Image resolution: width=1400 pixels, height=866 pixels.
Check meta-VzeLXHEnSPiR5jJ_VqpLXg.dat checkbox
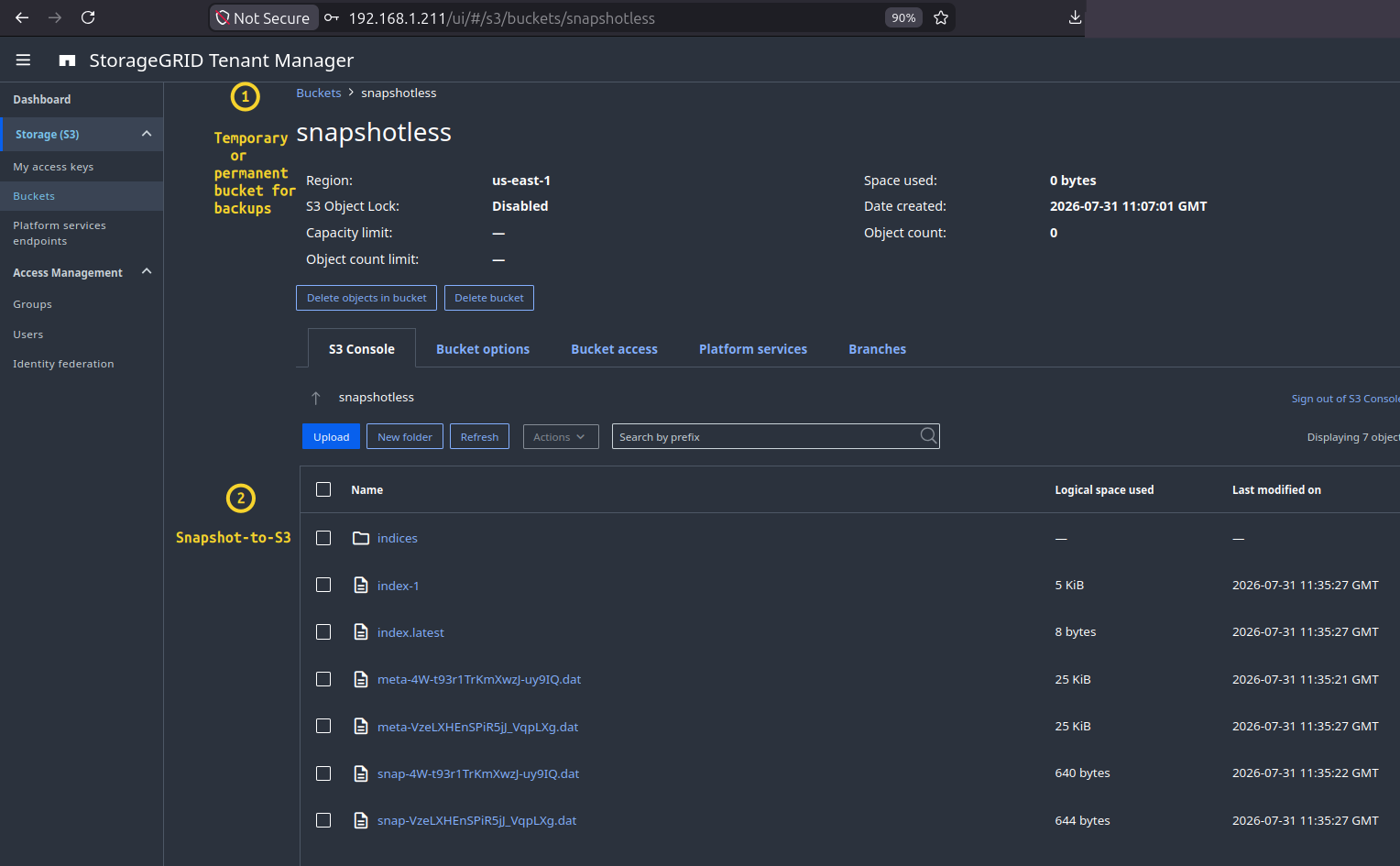(323, 726)
